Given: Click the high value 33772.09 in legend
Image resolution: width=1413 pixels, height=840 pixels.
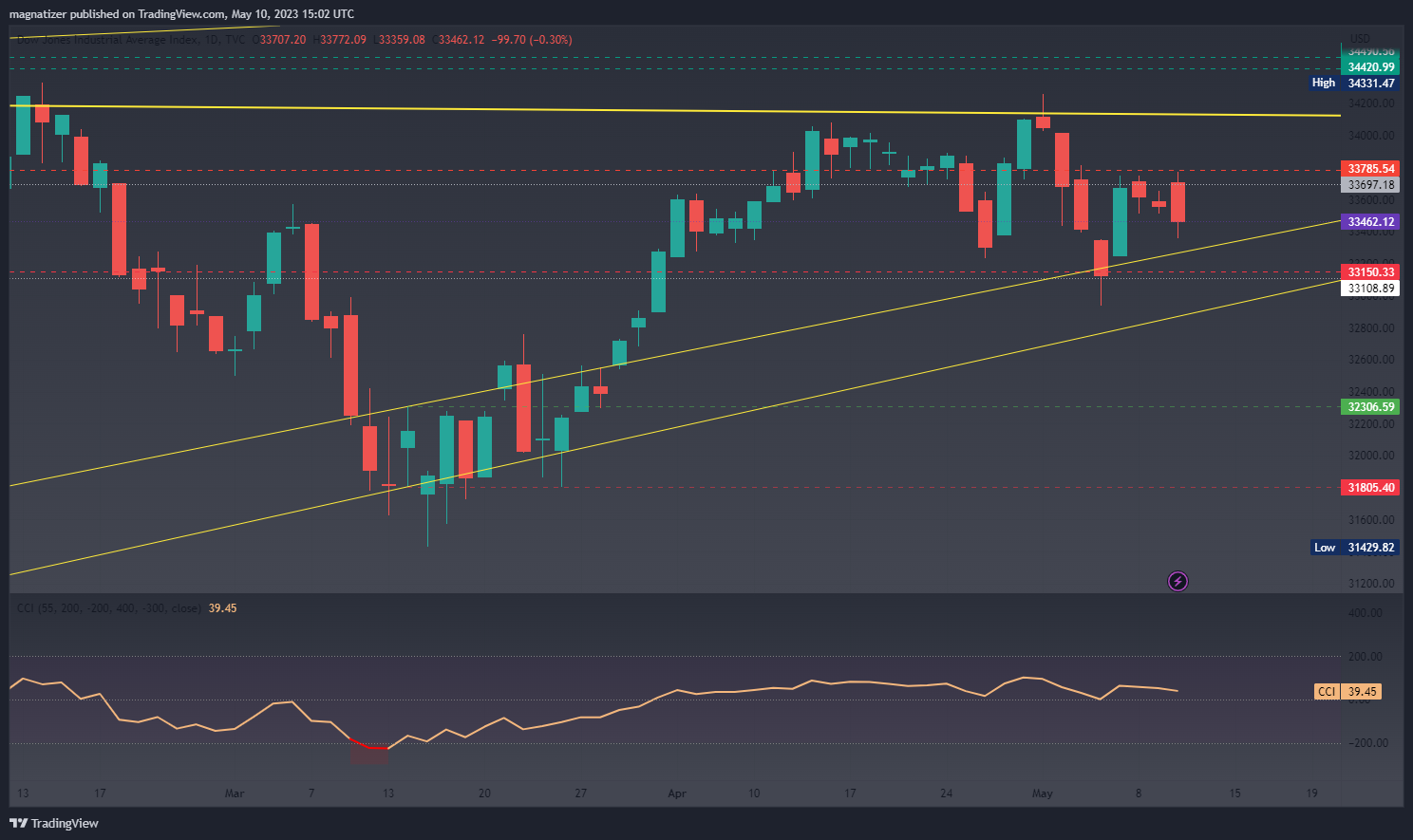Looking at the screenshot, I should pos(343,40).
